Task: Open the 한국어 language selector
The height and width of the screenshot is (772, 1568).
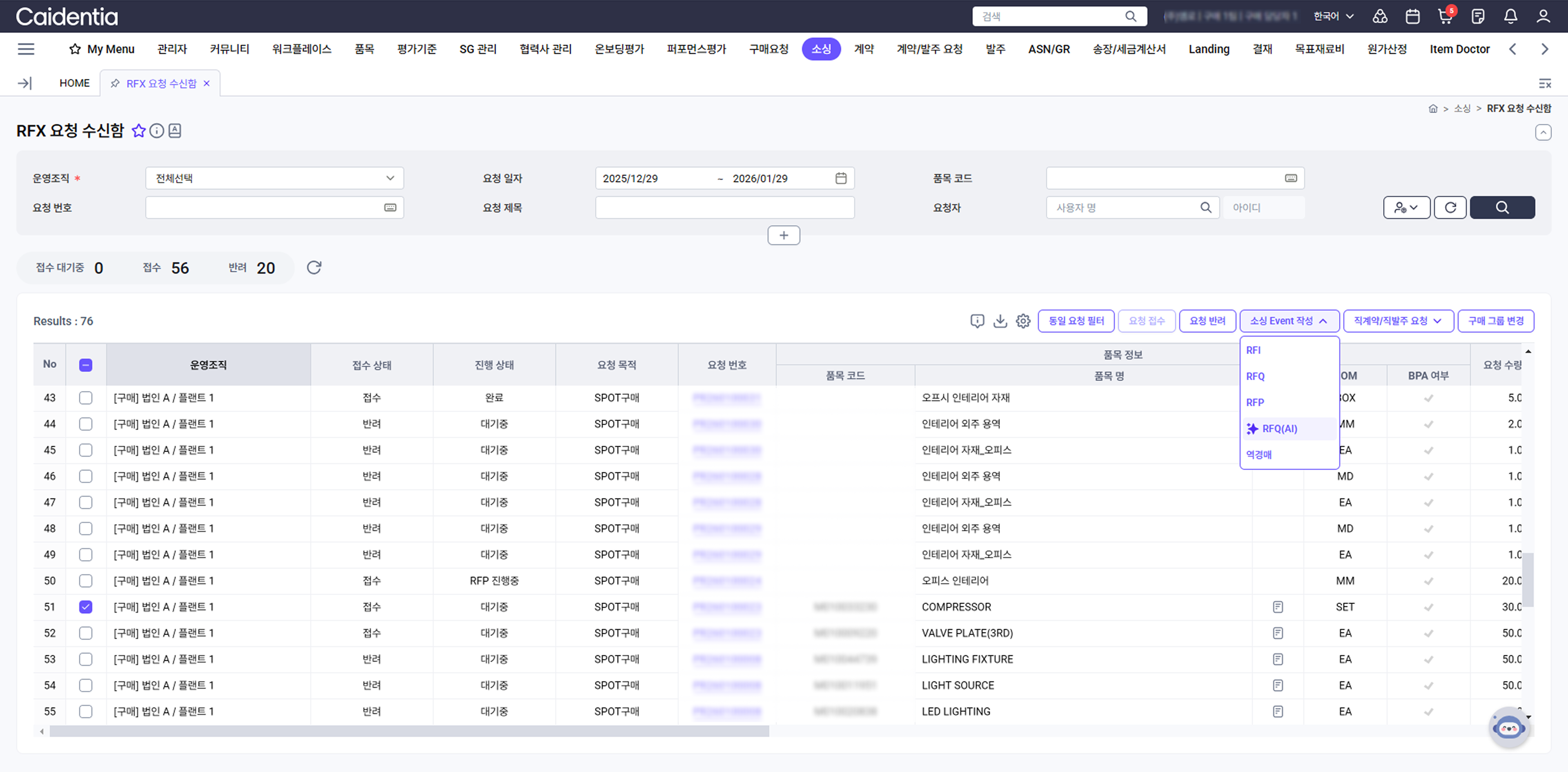Action: pyautogui.click(x=1333, y=16)
